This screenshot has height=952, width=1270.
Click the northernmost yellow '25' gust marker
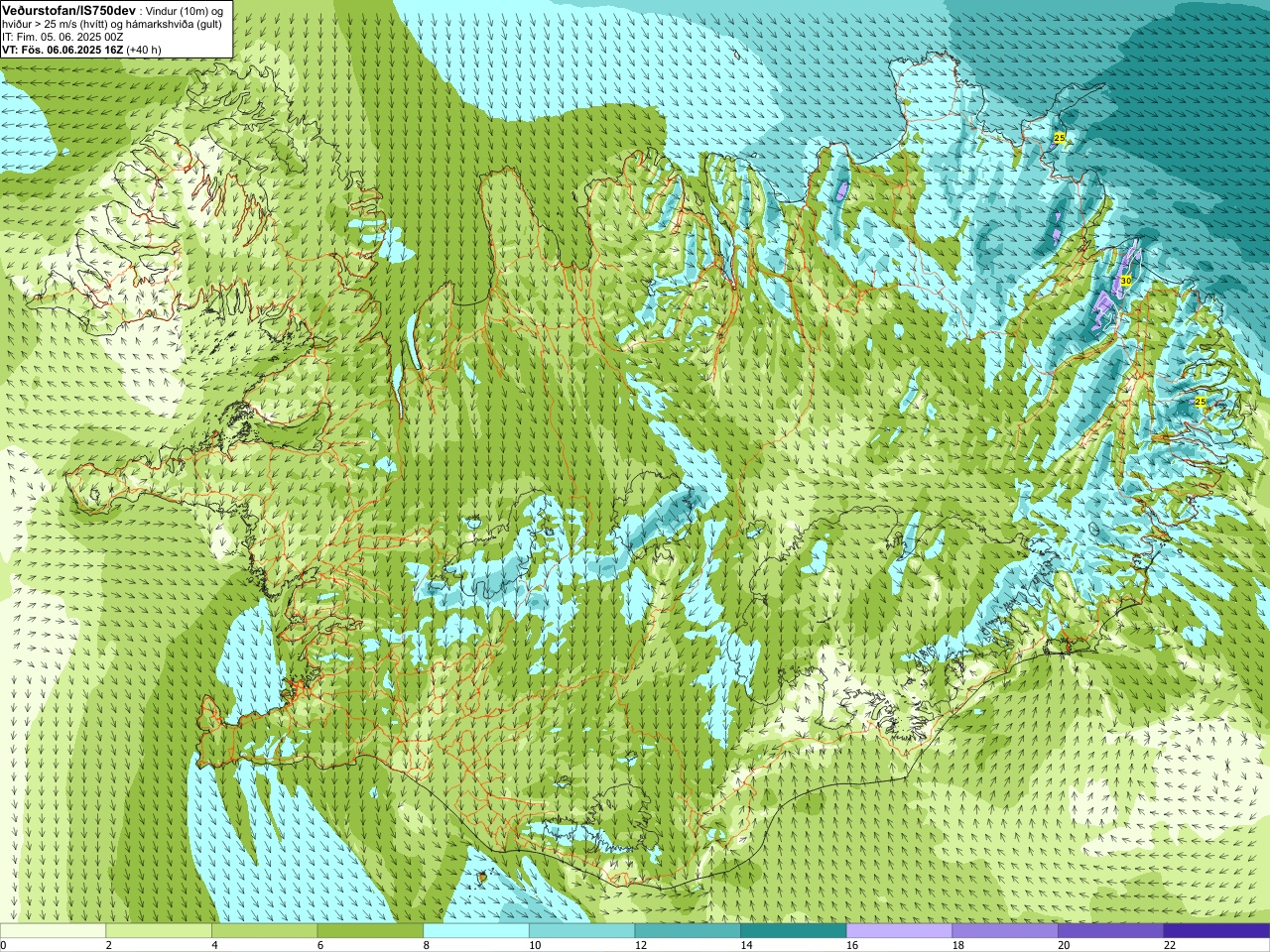1059,138
